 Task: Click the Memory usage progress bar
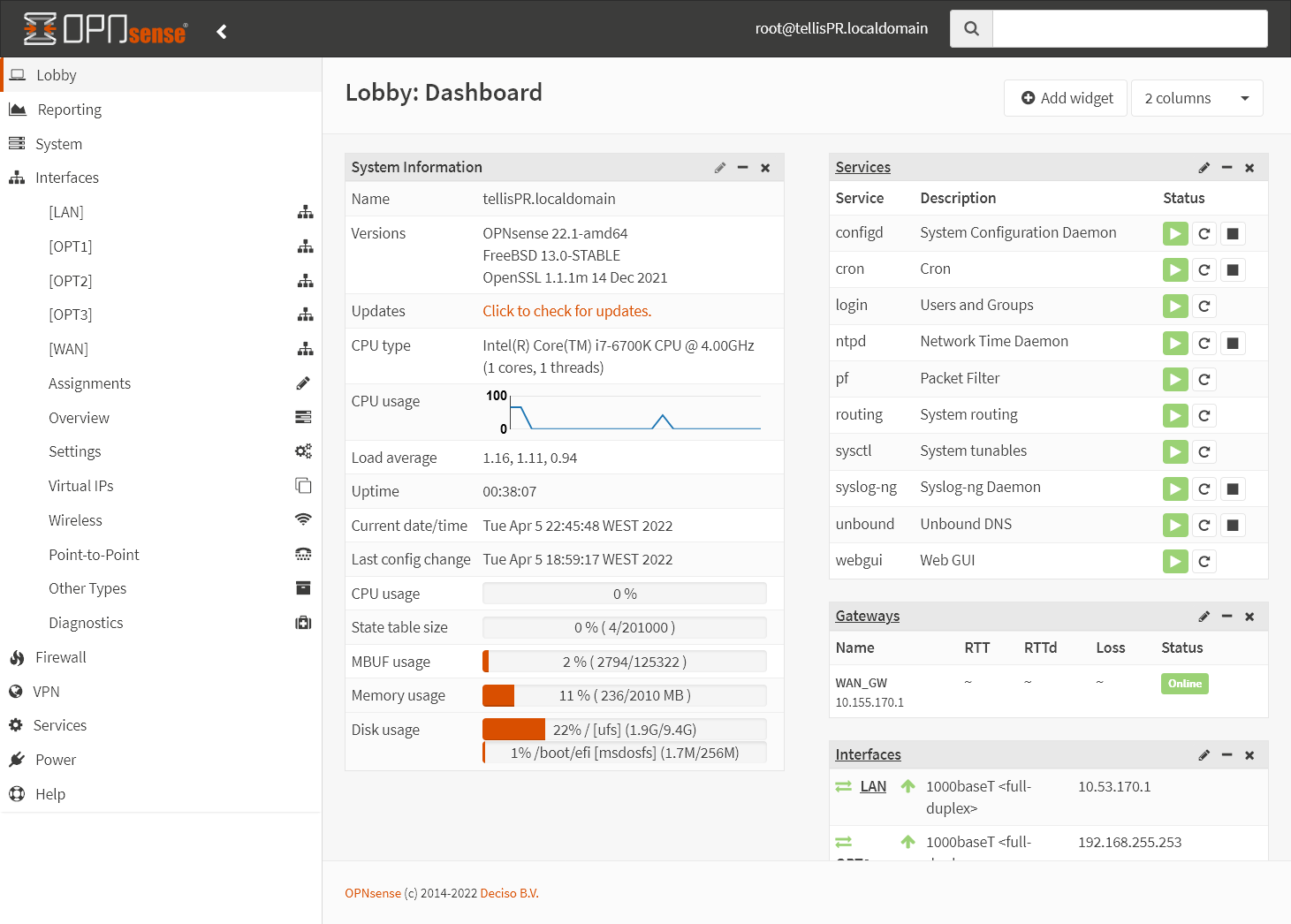click(x=624, y=696)
